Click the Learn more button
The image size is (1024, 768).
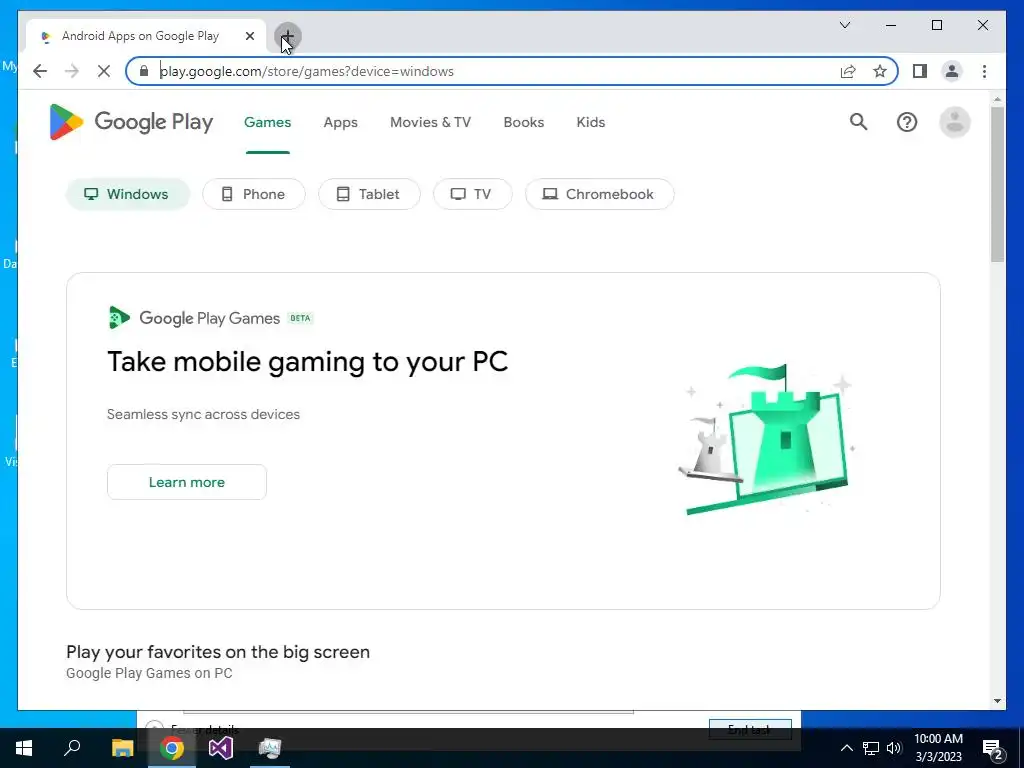187,482
